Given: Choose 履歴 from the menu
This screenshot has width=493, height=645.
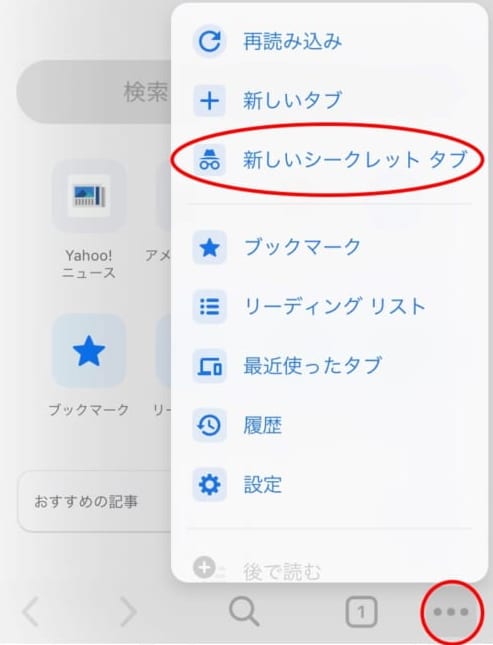Looking at the screenshot, I should click(x=328, y=425).
